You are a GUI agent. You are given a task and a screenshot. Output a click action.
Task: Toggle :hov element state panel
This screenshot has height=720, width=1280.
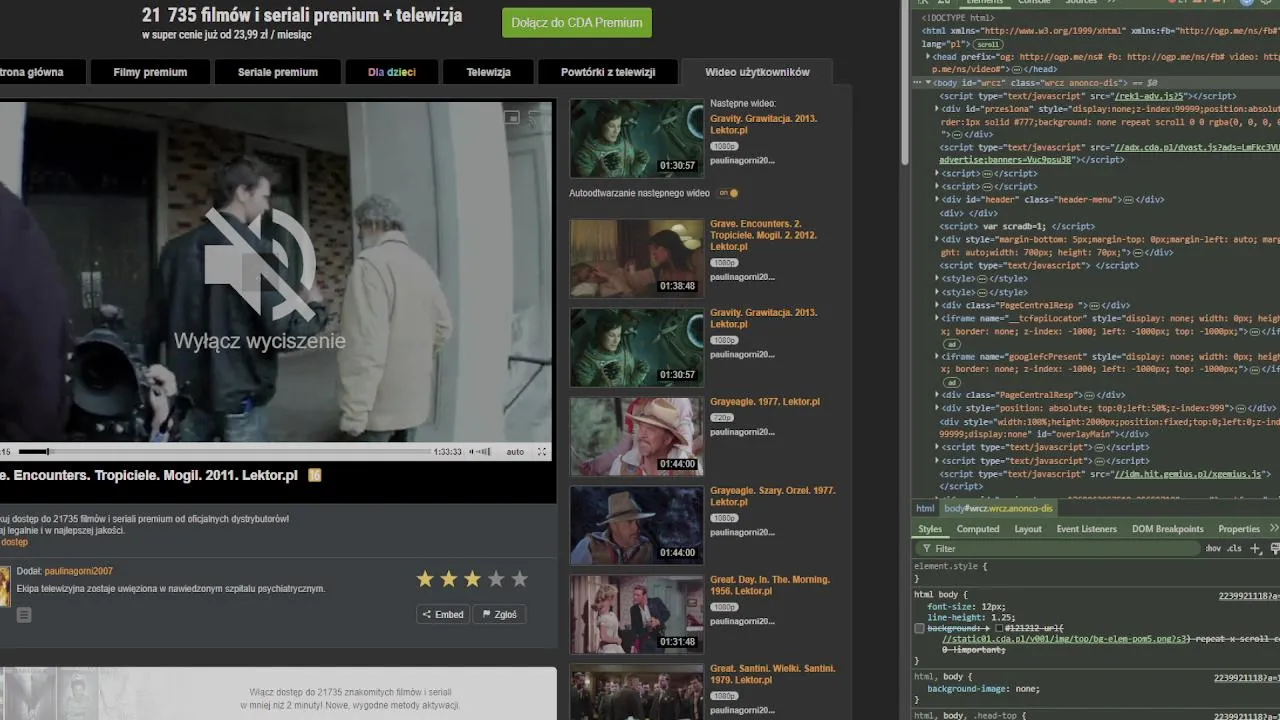click(x=1213, y=549)
